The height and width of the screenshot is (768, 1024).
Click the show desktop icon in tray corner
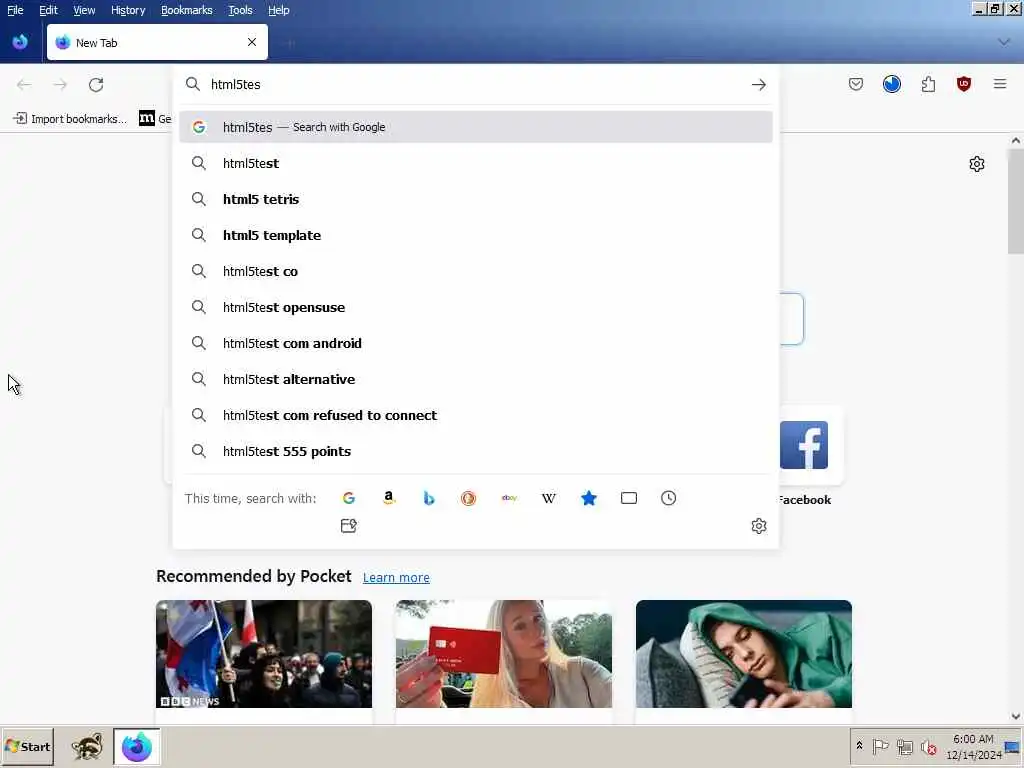click(x=1013, y=748)
